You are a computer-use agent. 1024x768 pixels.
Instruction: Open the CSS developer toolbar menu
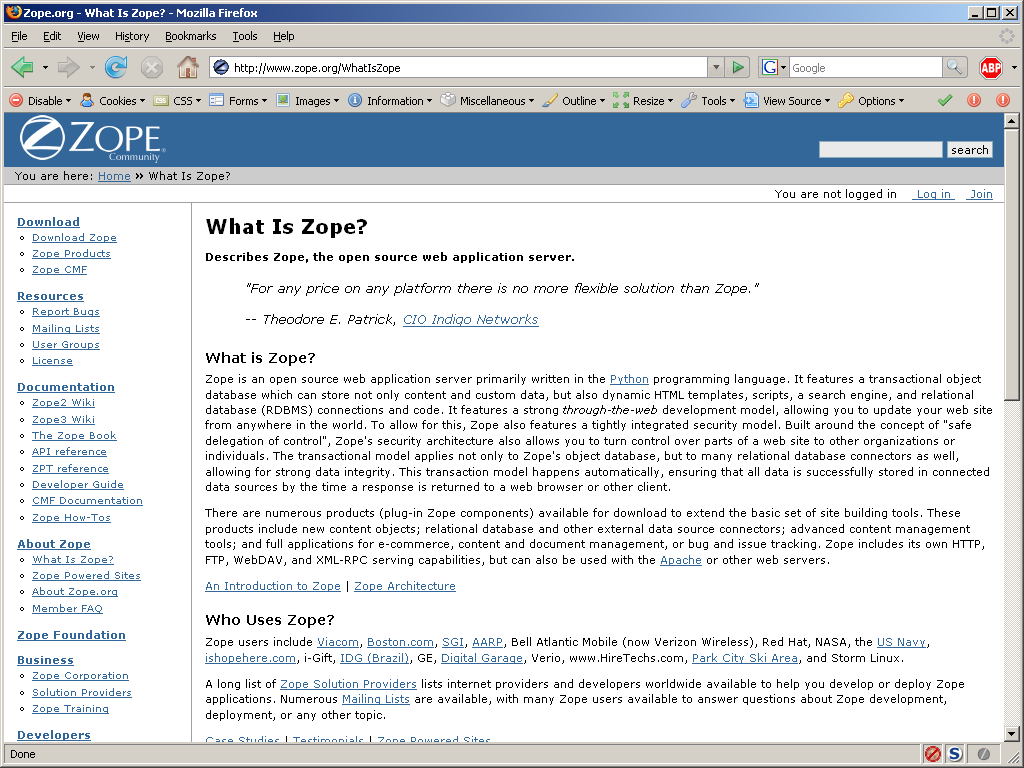click(x=178, y=101)
